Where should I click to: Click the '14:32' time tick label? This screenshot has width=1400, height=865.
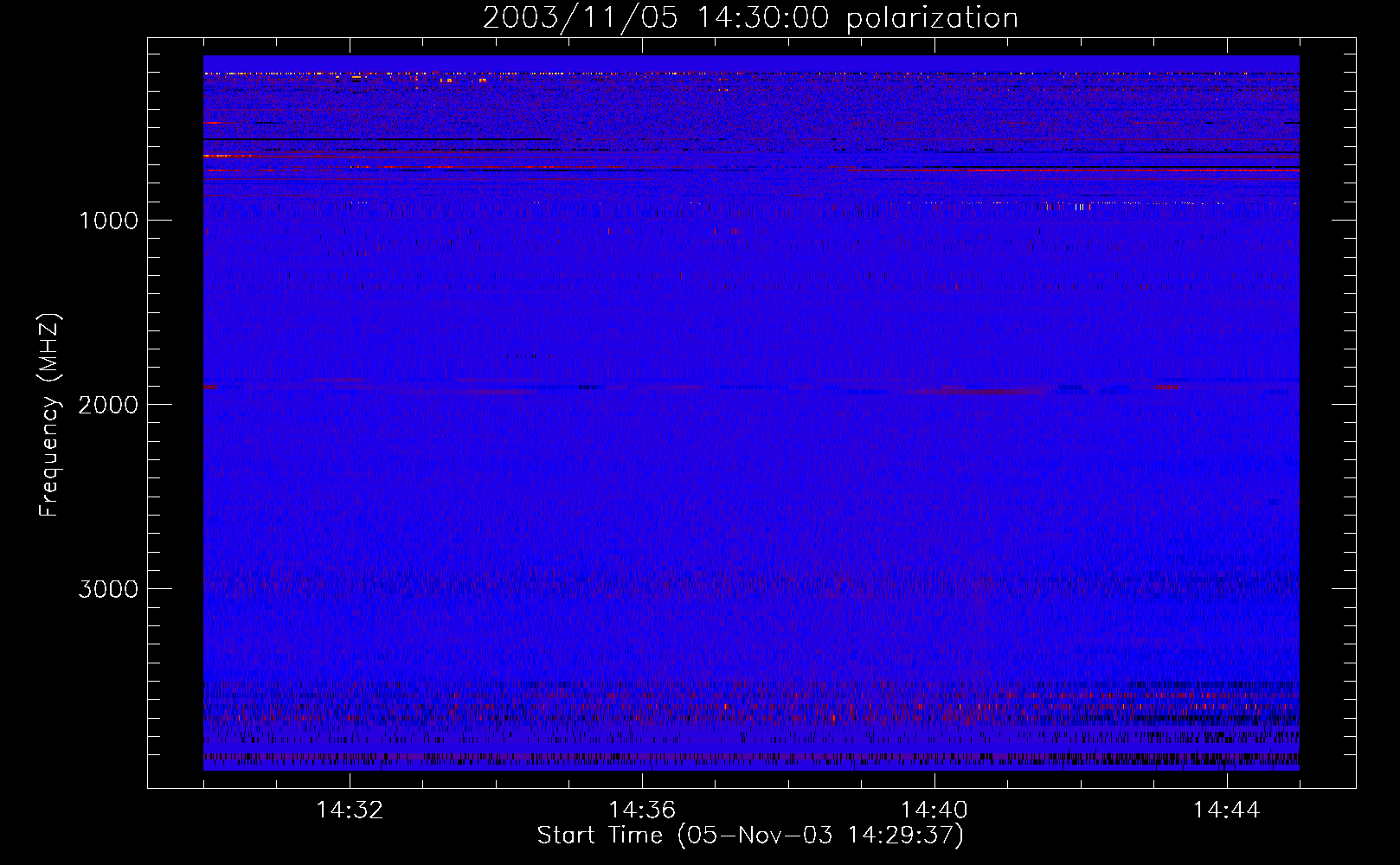click(x=350, y=811)
